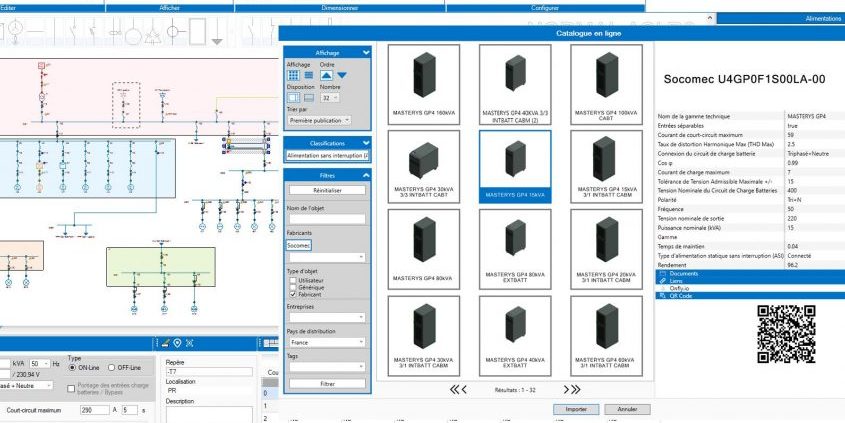
Task: Click the Filtrer button
Action: pos(327,384)
